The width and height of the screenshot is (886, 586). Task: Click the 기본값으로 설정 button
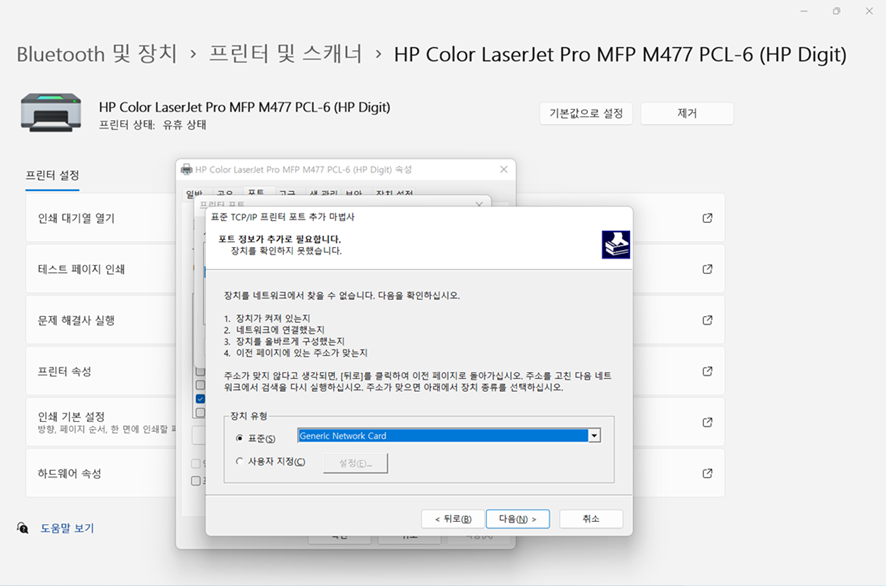586,114
